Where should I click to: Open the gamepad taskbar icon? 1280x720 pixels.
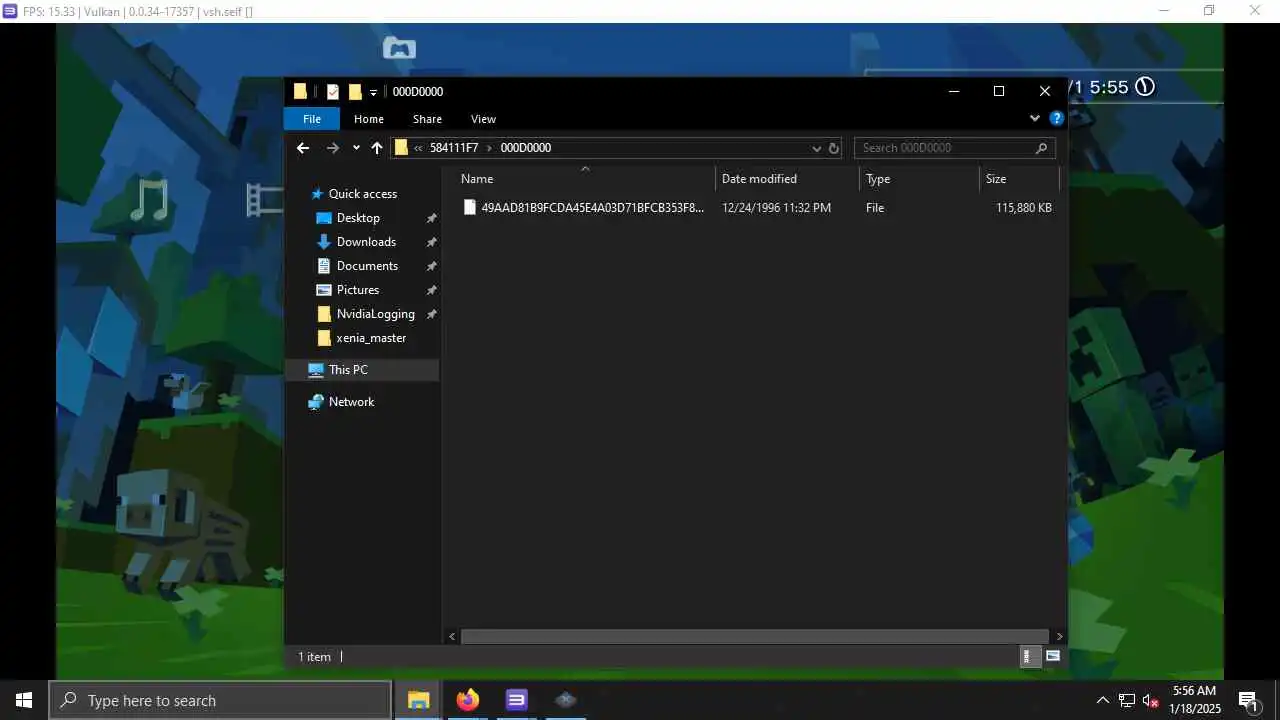[565, 700]
